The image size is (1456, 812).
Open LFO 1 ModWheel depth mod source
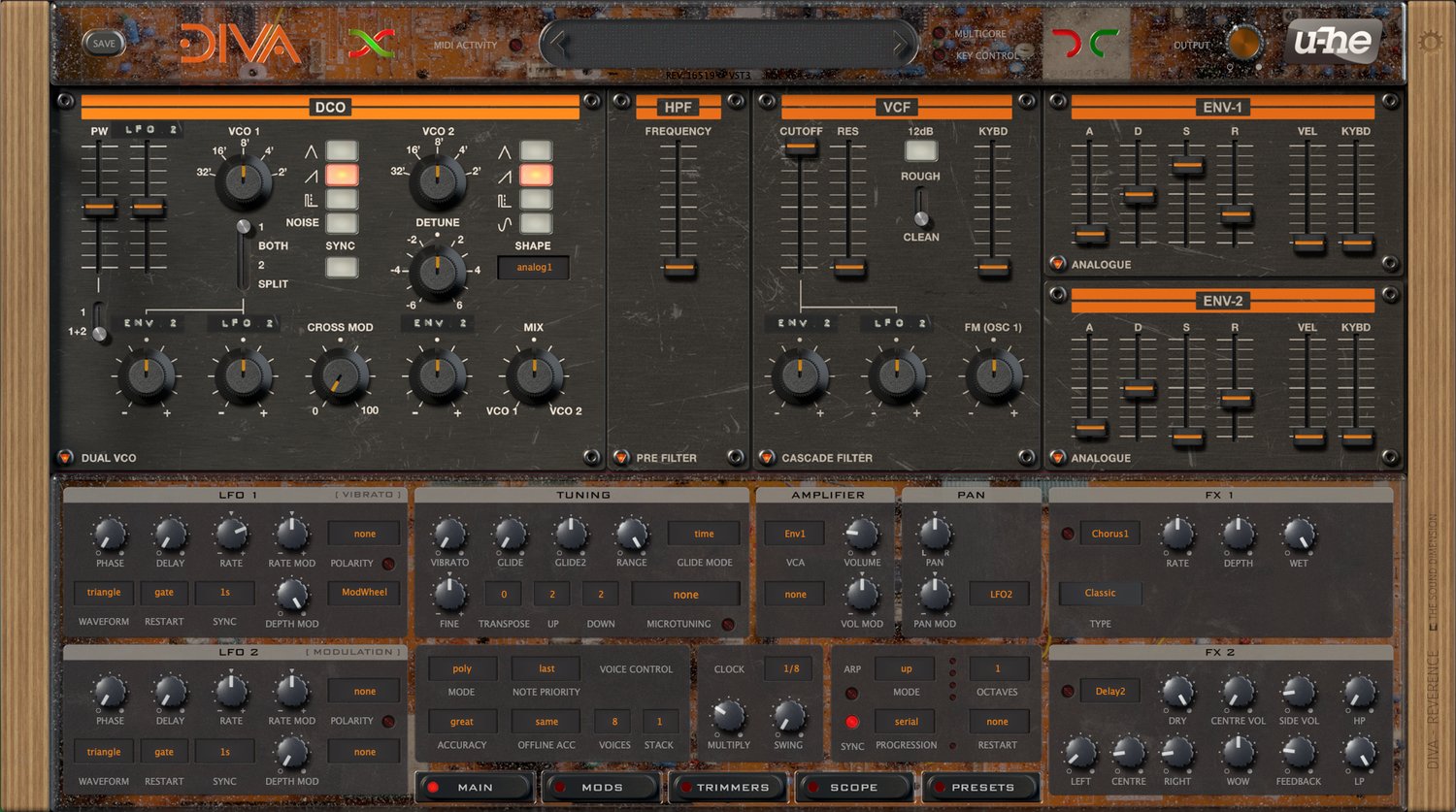tap(365, 593)
